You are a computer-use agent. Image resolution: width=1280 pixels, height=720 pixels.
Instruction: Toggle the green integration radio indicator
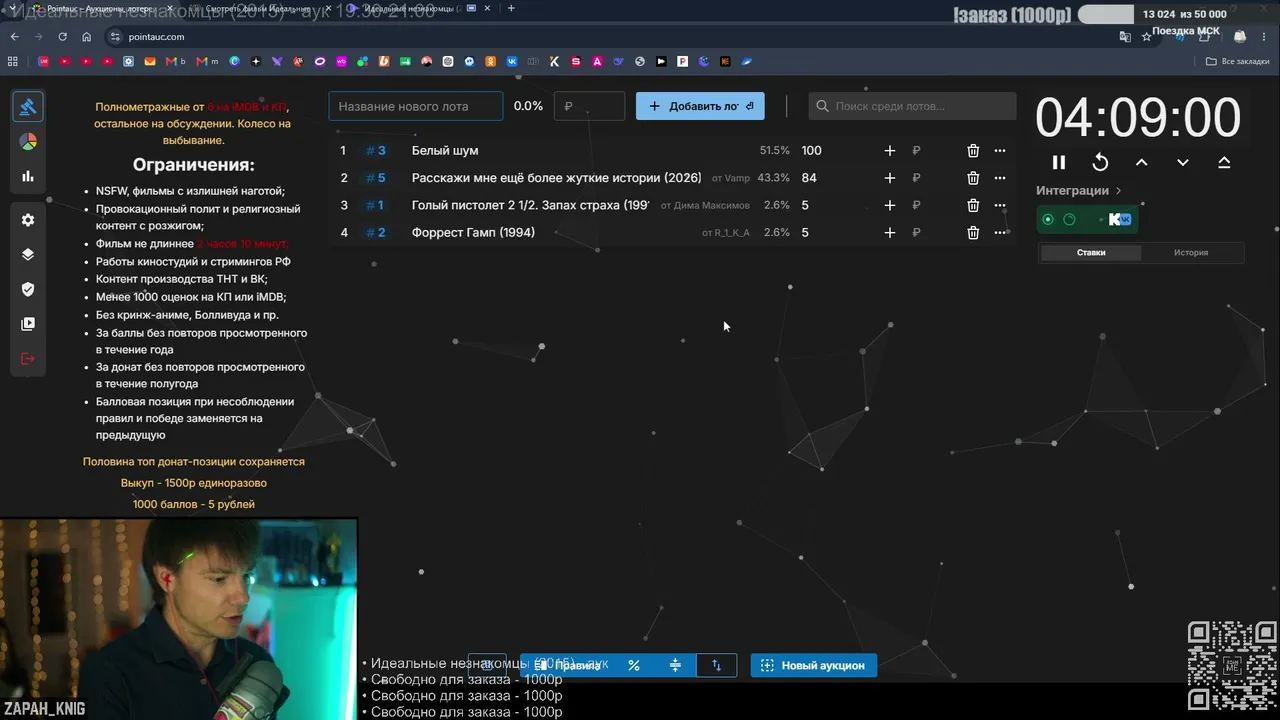pos(1048,220)
